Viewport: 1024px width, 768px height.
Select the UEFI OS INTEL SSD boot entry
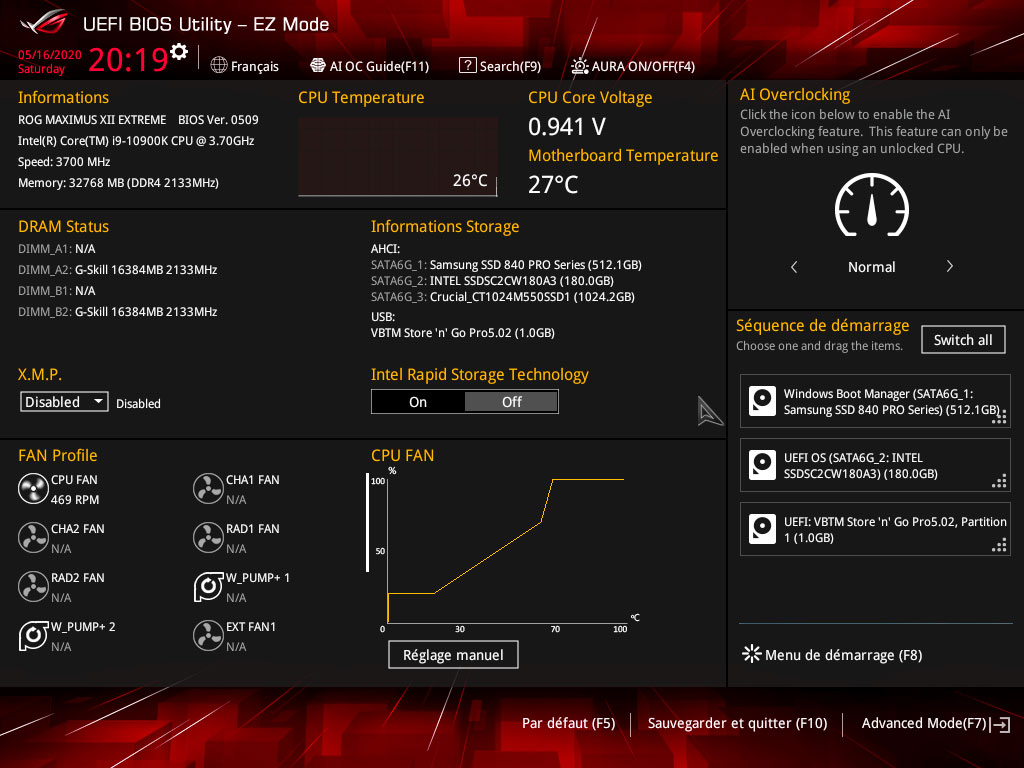[875, 466]
